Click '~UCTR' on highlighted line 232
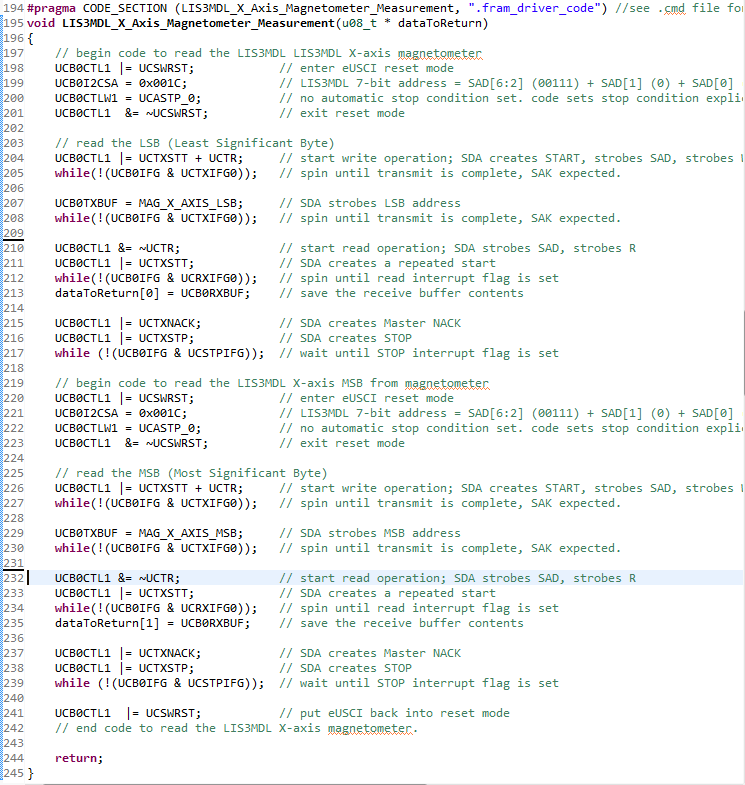 coord(156,579)
